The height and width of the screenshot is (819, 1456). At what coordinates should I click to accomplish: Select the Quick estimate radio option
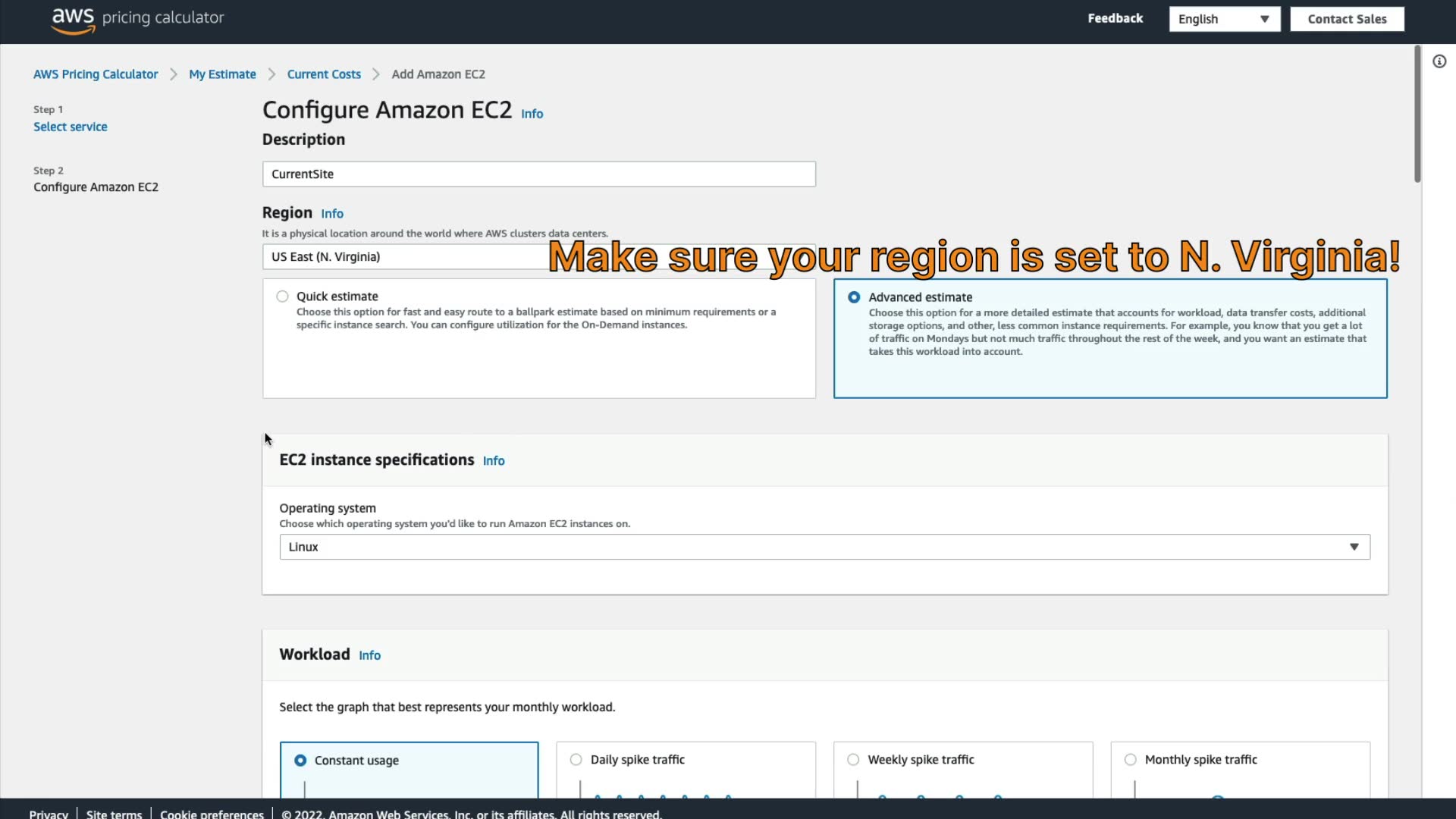[282, 297]
